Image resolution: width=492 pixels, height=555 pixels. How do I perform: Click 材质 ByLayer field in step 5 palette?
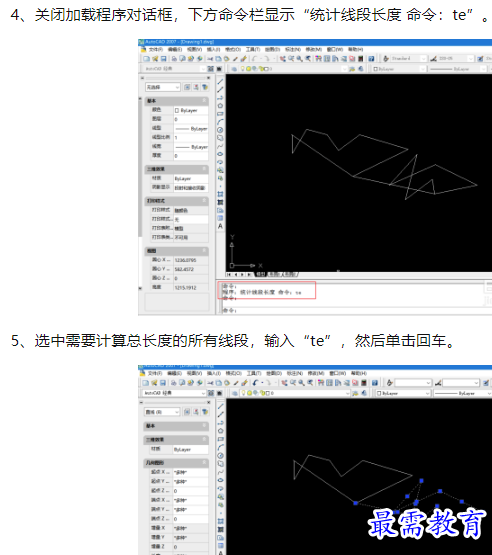pyautogui.click(x=191, y=450)
